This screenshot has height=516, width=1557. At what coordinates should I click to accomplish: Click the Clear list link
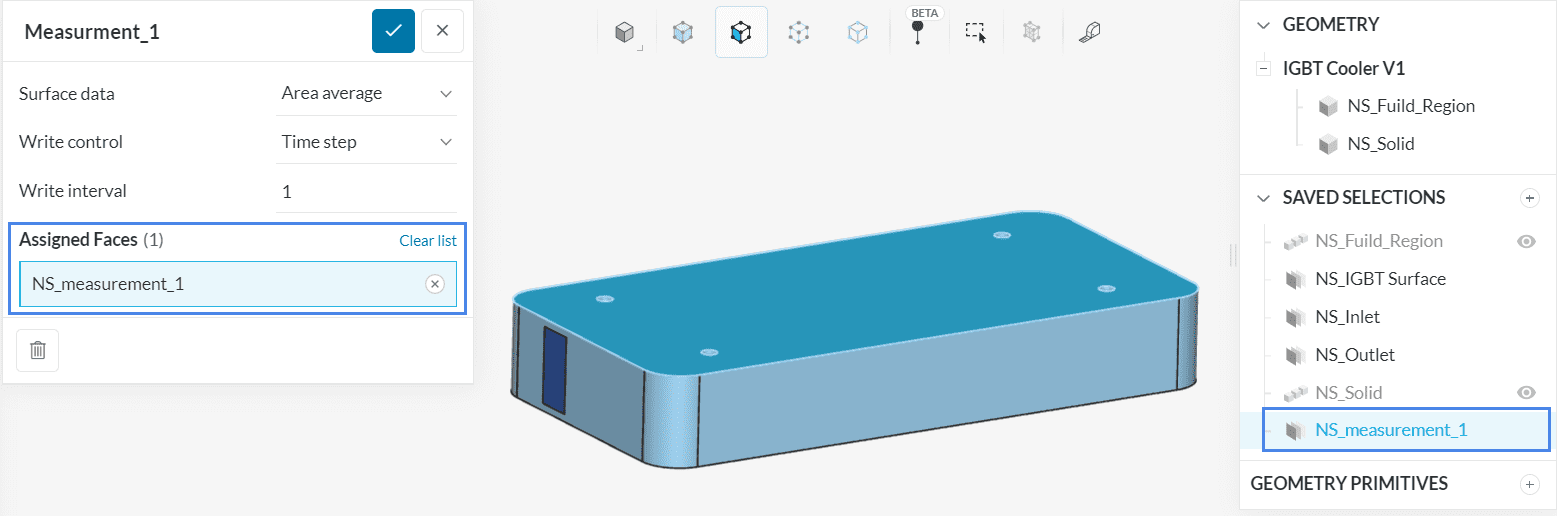pyautogui.click(x=428, y=241)
